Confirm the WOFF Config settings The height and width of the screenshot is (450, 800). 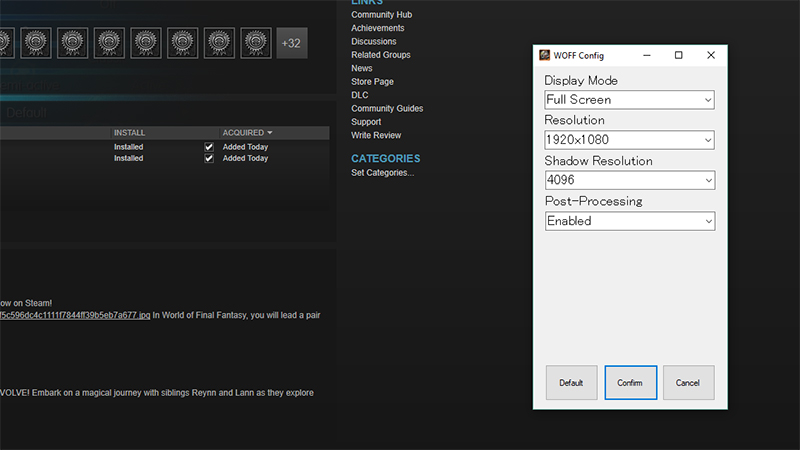coord(630,383)
